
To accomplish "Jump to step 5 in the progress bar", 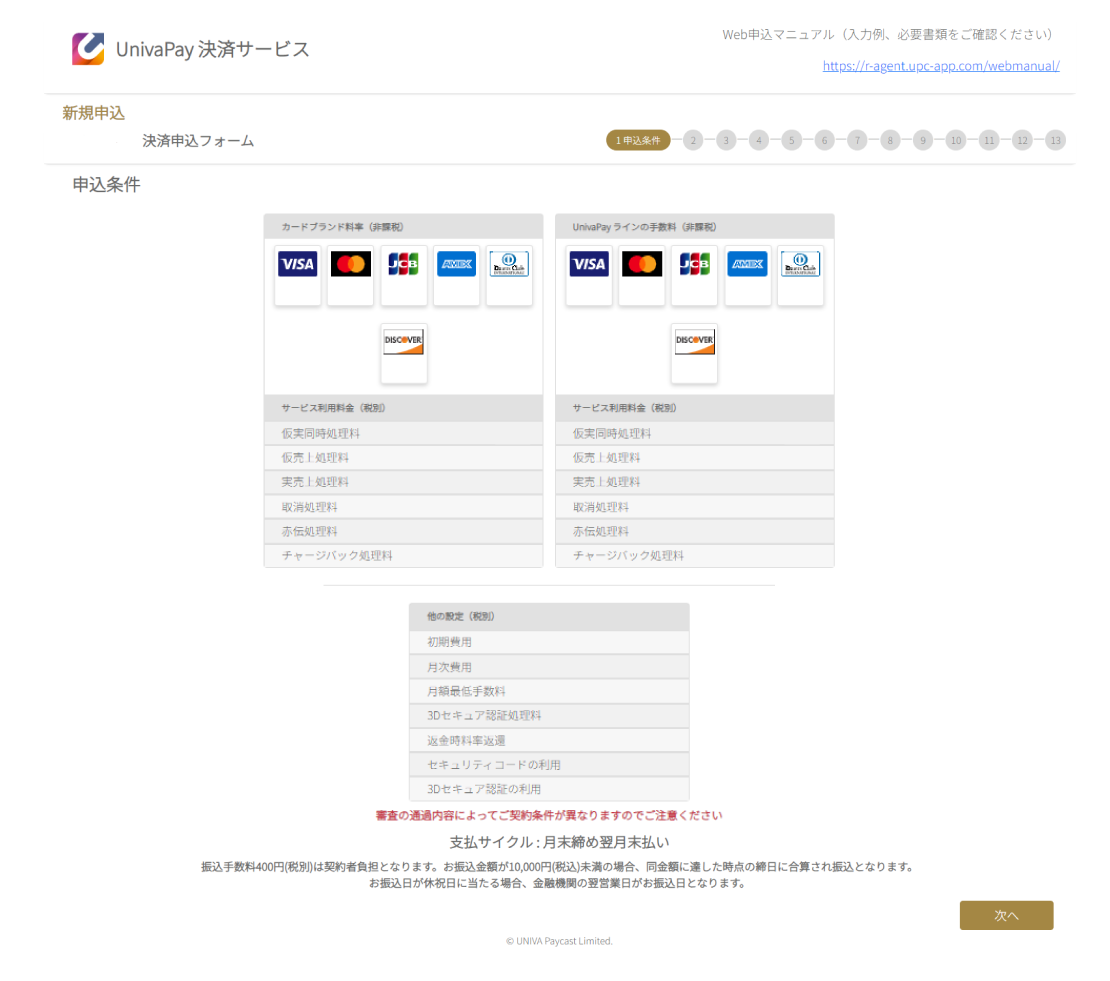I will [x=791, y=140].
